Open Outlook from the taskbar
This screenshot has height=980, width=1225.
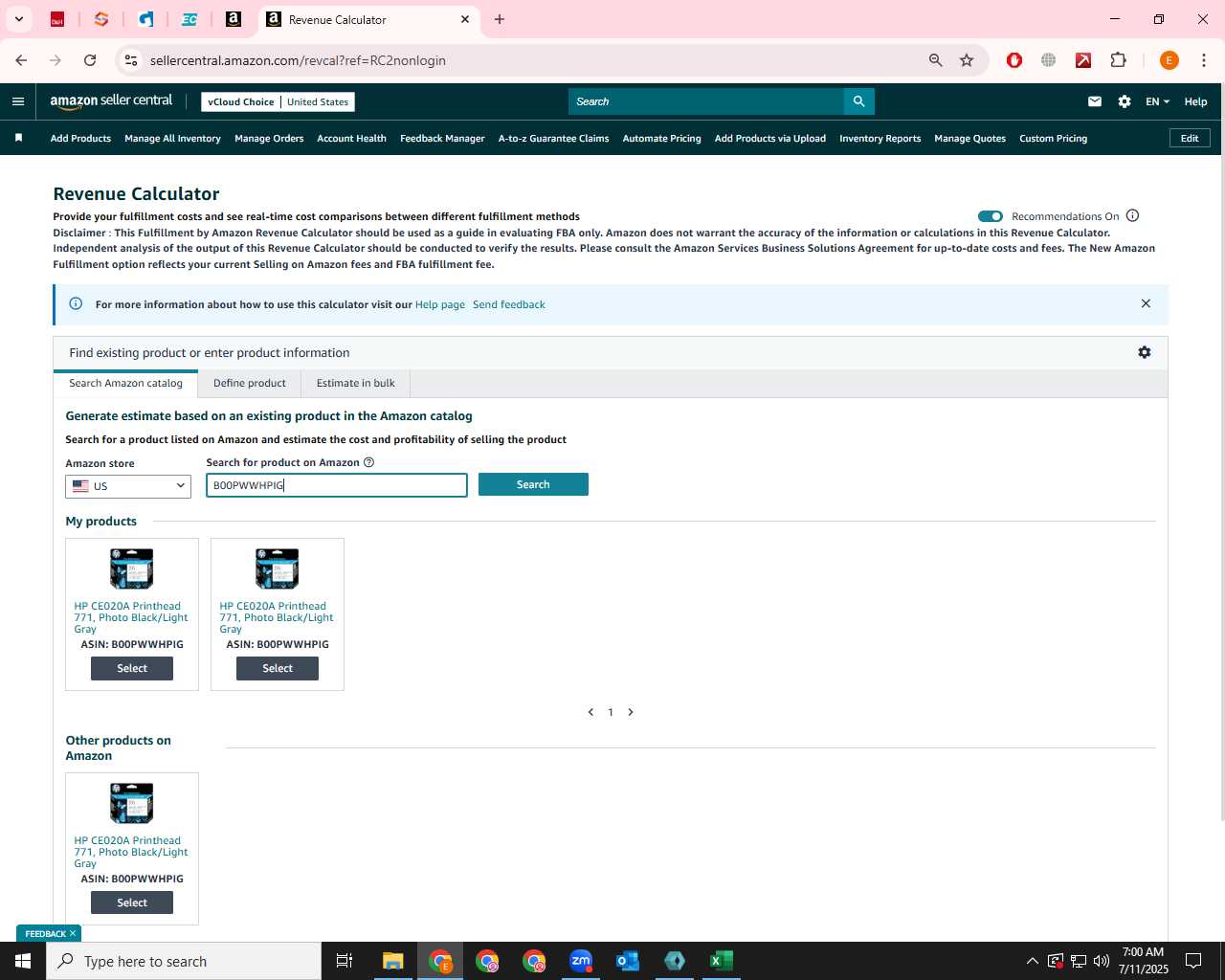[628, 961]
